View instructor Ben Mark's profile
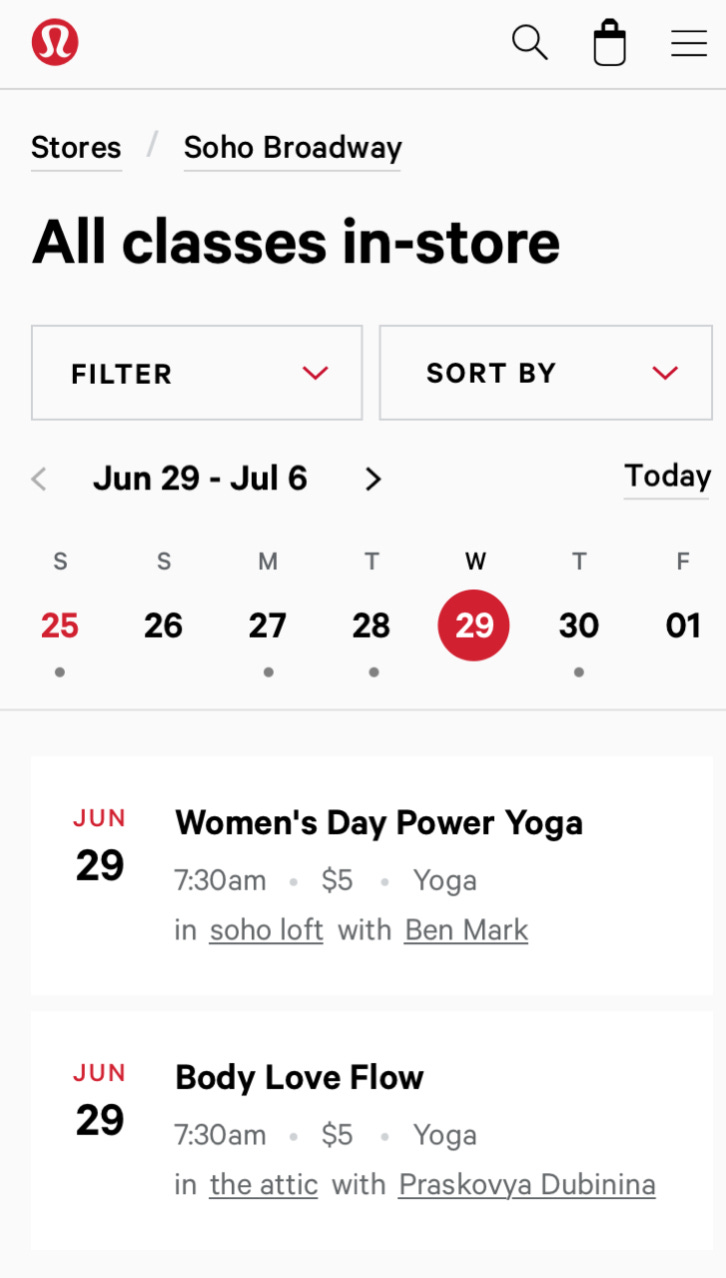This screenshot has height=1278, width=726. click(x=466, y=931)
